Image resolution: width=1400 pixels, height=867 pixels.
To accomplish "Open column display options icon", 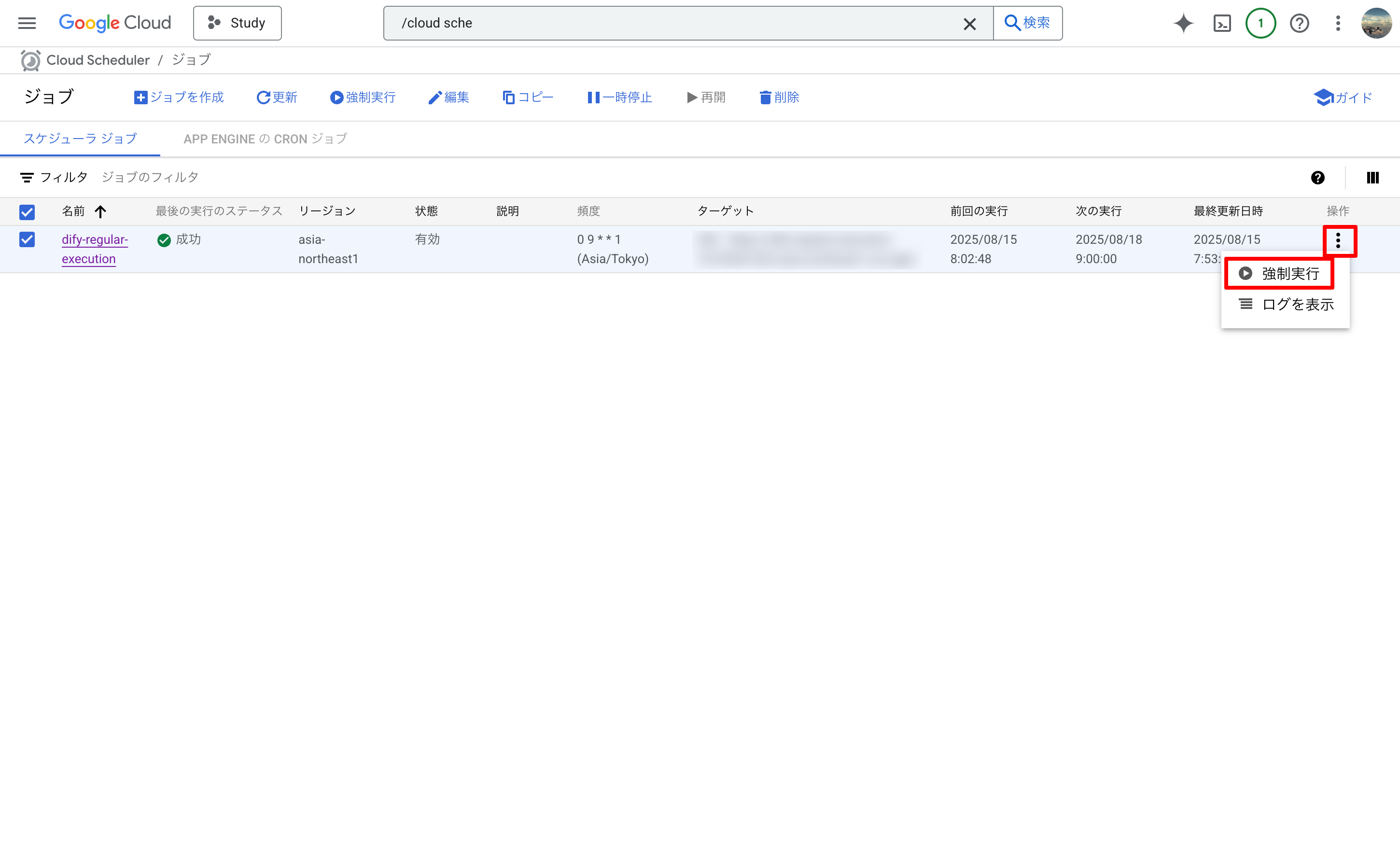I will pos(1372,178).
